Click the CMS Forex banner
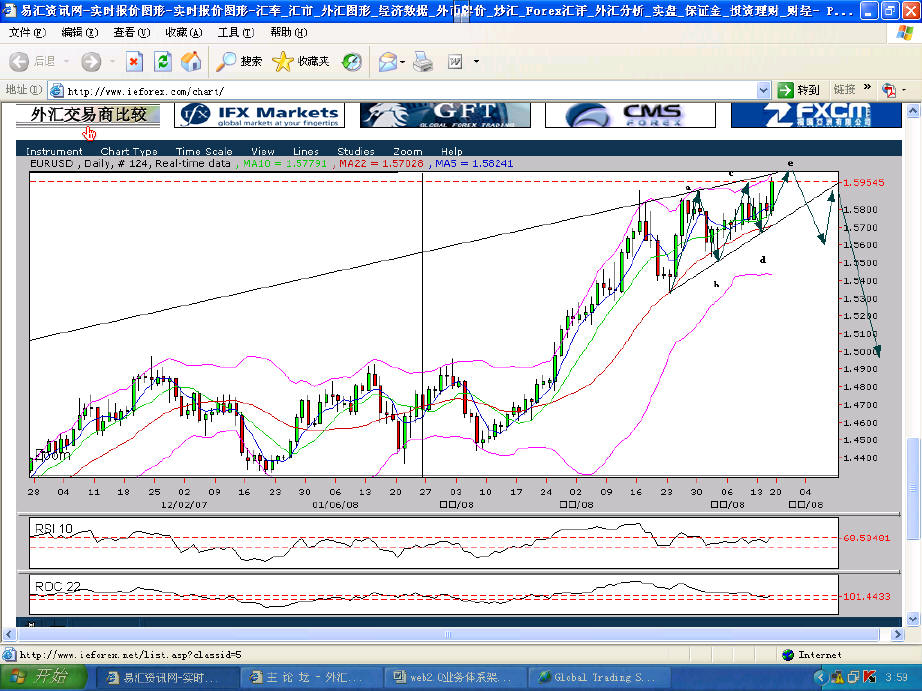 [x=630, y=115]
